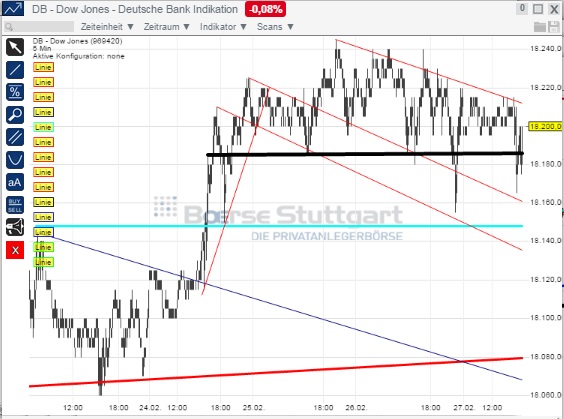The image size is (564, 419).
Task: Click the 18.220,0 price axis label
Action: (545, 87)
